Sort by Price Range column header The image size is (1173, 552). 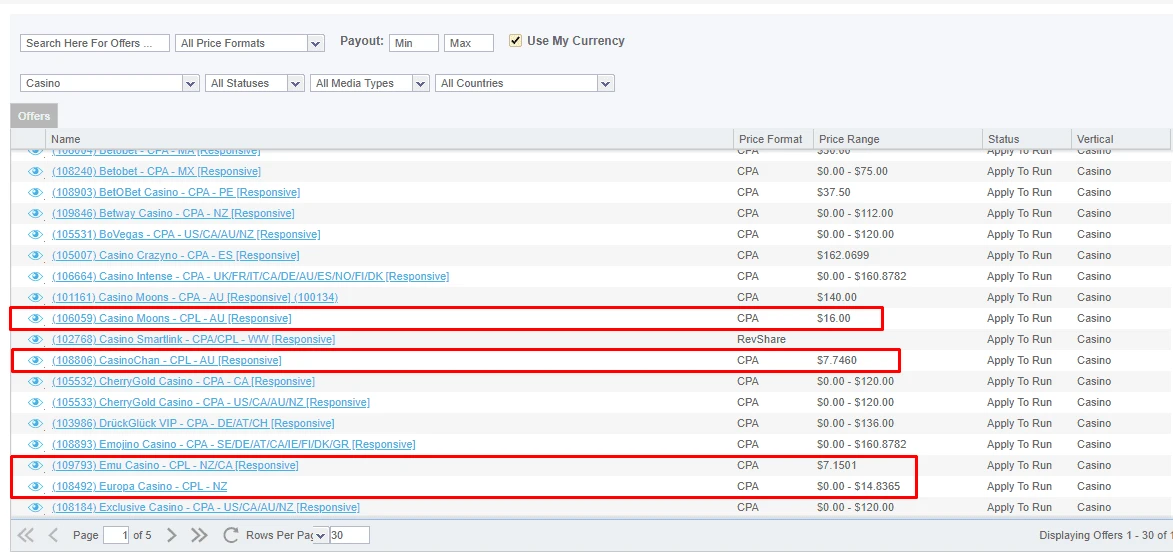click(x=898, y=139)
